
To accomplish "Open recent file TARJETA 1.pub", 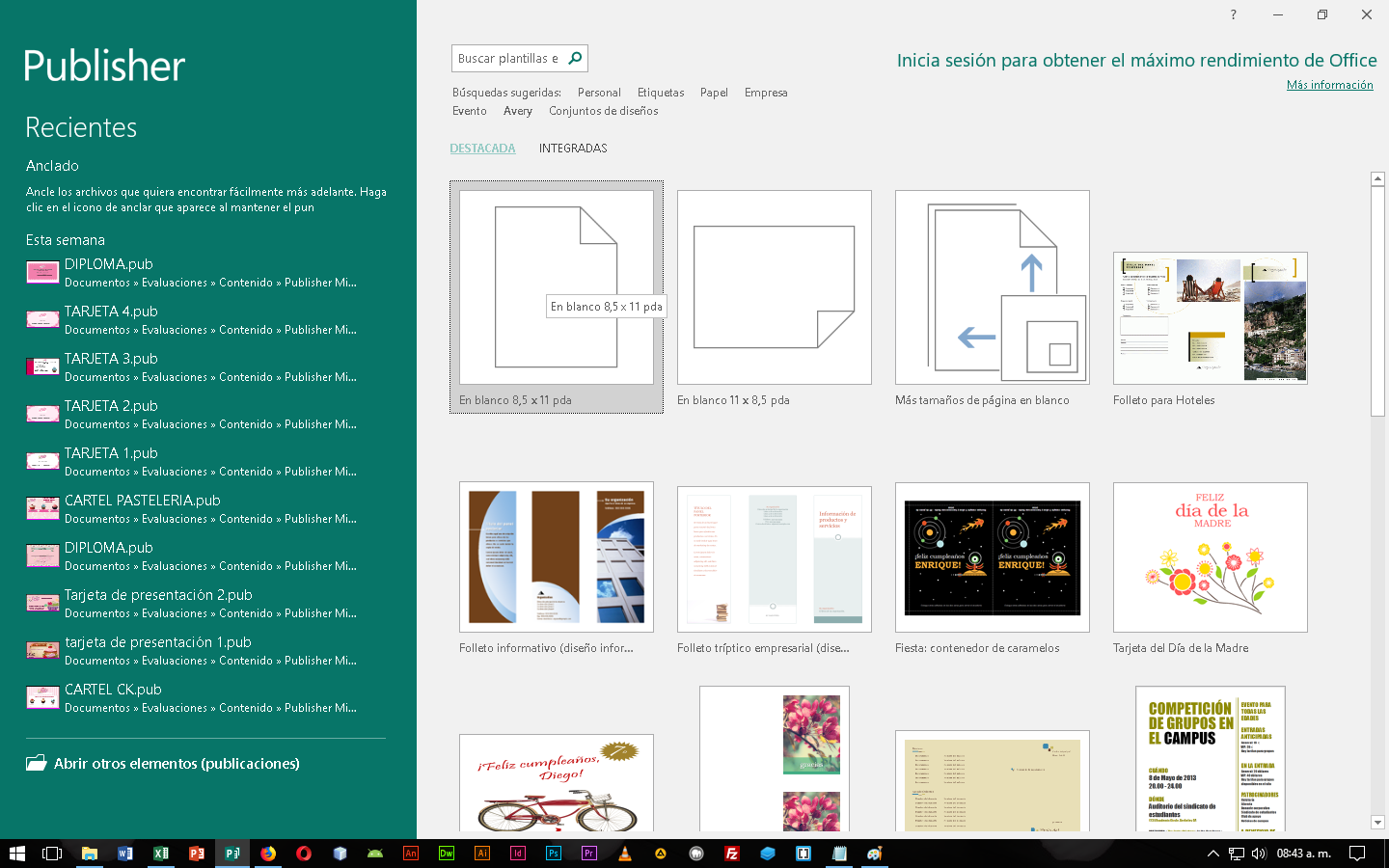I will pyautogui.click(x=205, y=461).
